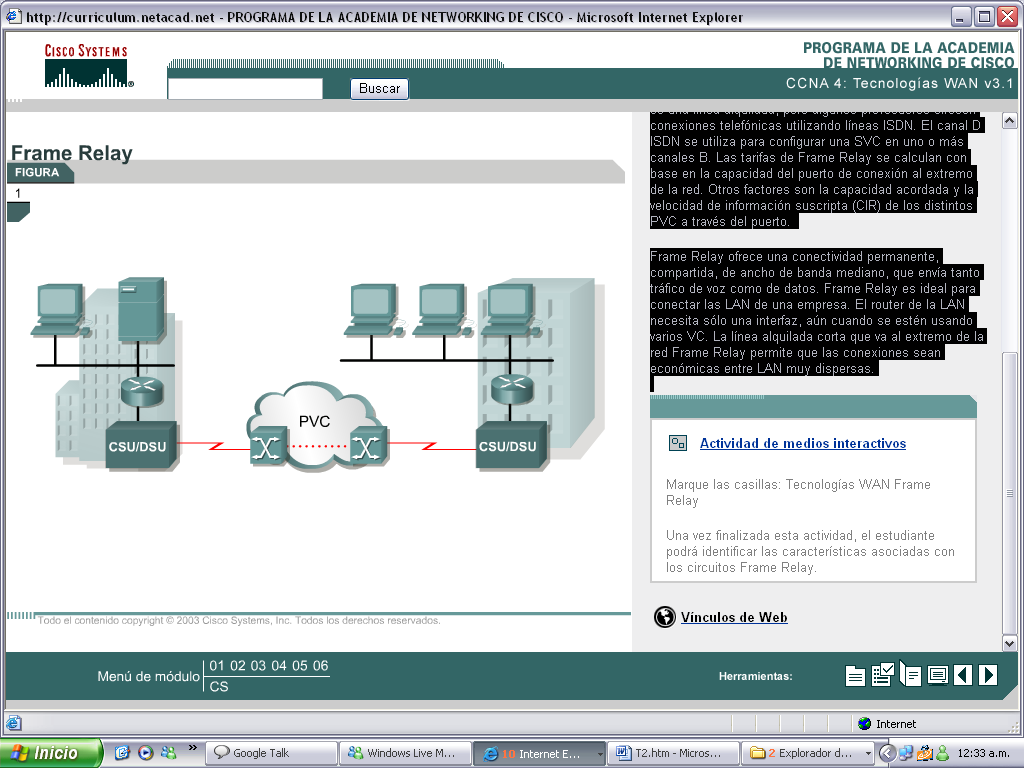Image resolution: width=1024 pixels, height=768 pixels.
Task: Click the server tower in left building
Action: point(142,310)
